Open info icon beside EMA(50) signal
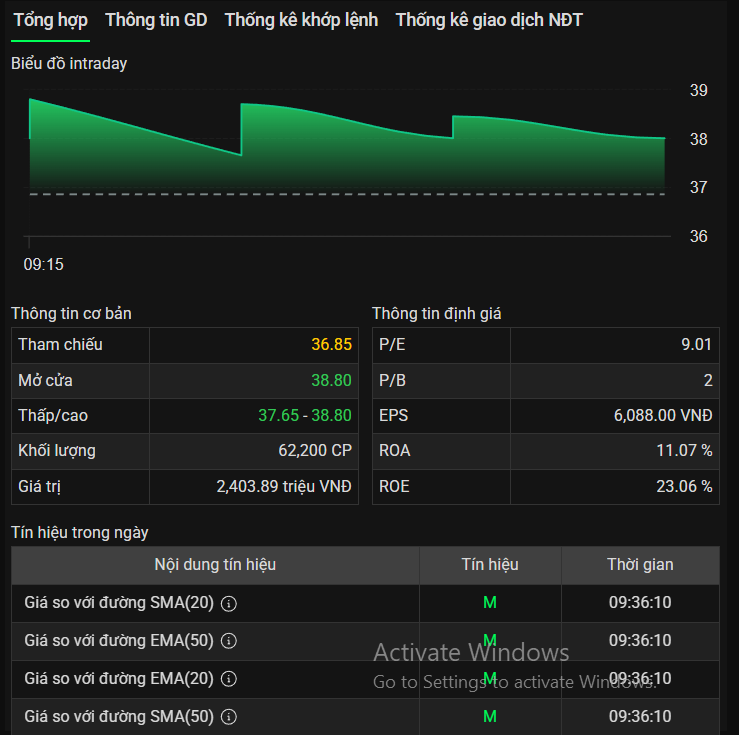Viewport: 739px width, 735px height. [x=229, y=641]
